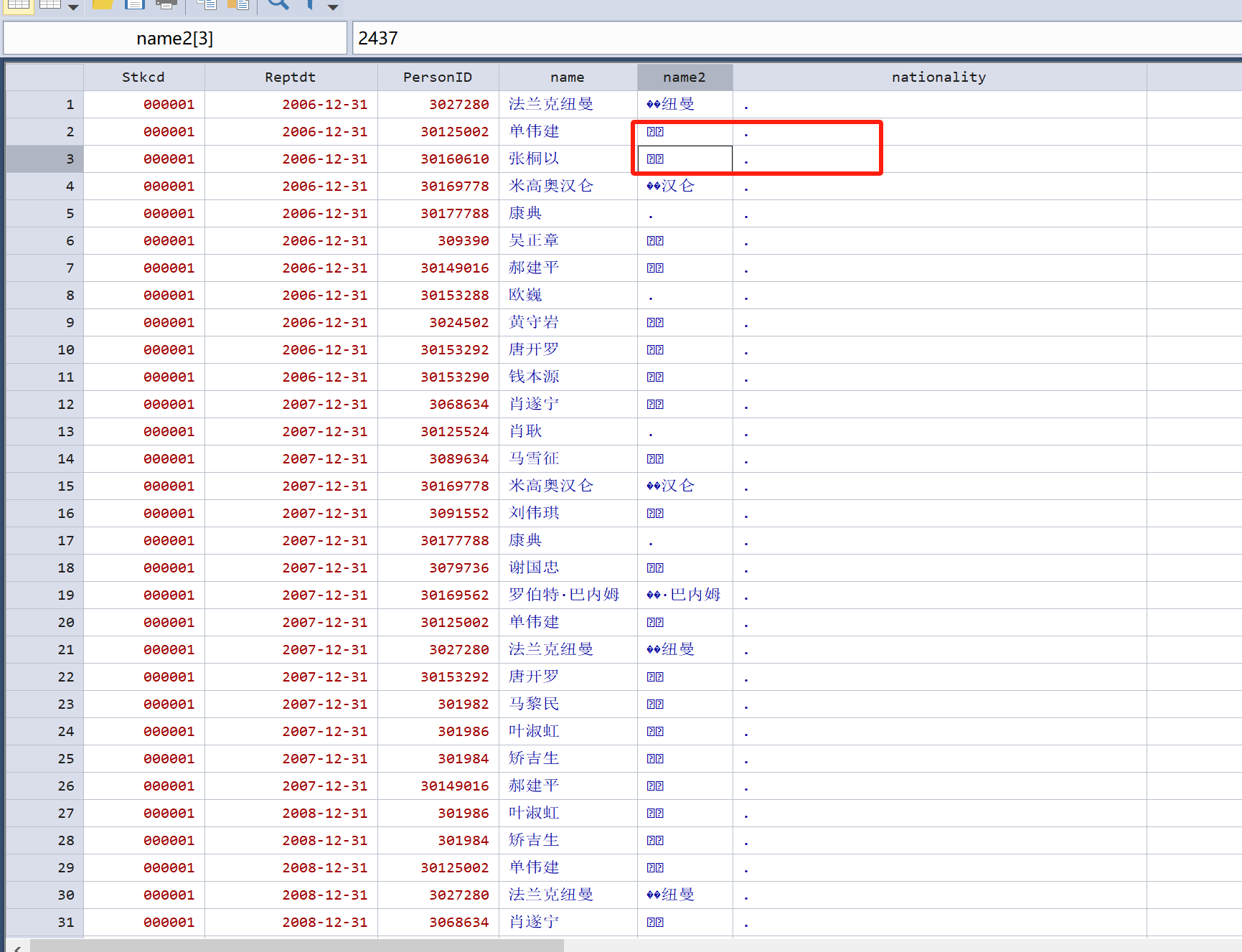Open find using the magnifier icon

[x=278, y=4]
